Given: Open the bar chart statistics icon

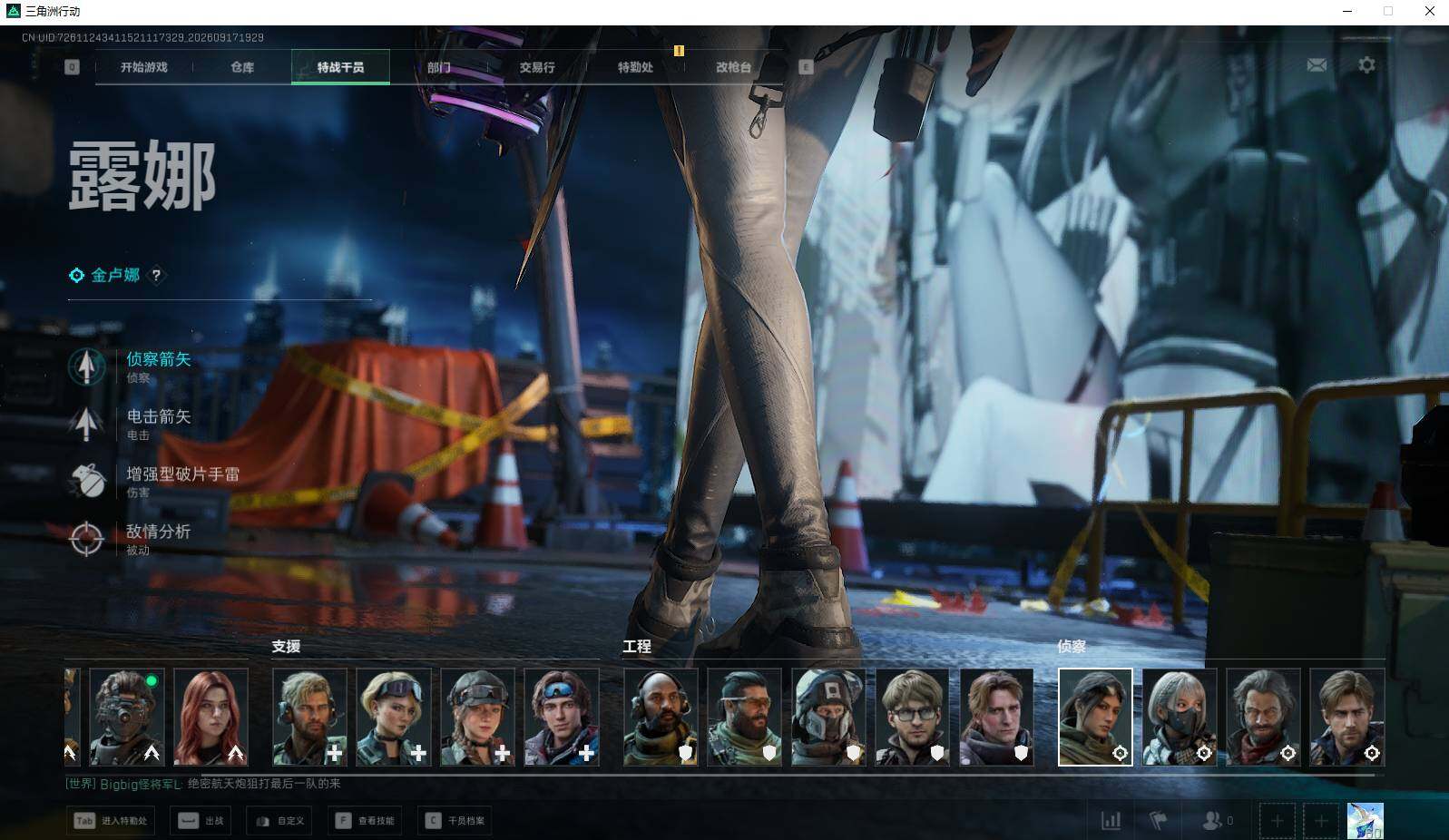Looking at the screenshot, I should (1111, 821).
